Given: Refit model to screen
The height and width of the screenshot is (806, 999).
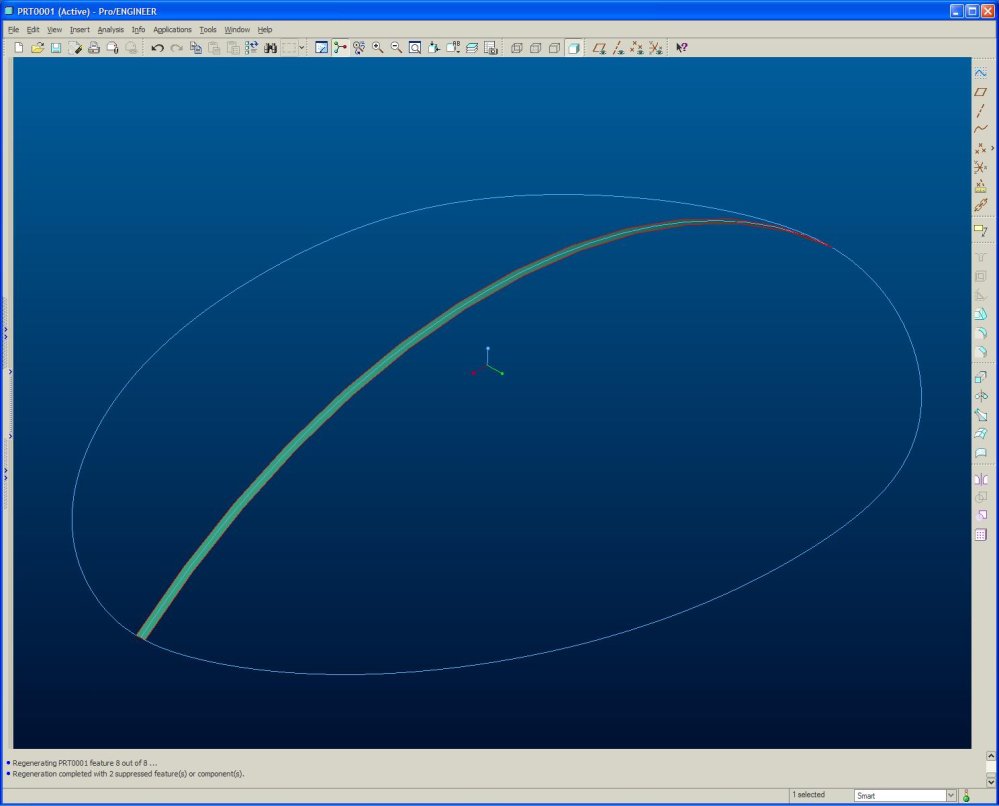Looking at the screenshot, I should coord(415,48).
